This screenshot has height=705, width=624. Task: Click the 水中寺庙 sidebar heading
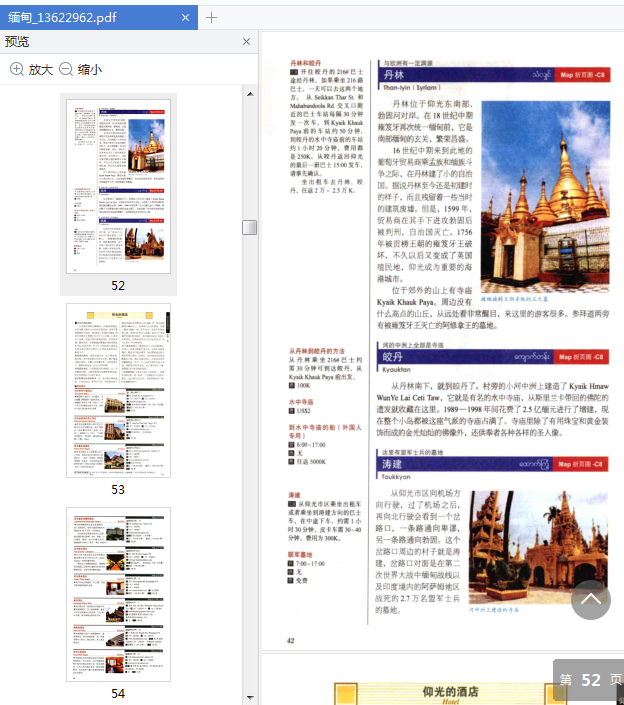(x=301, y=402)
